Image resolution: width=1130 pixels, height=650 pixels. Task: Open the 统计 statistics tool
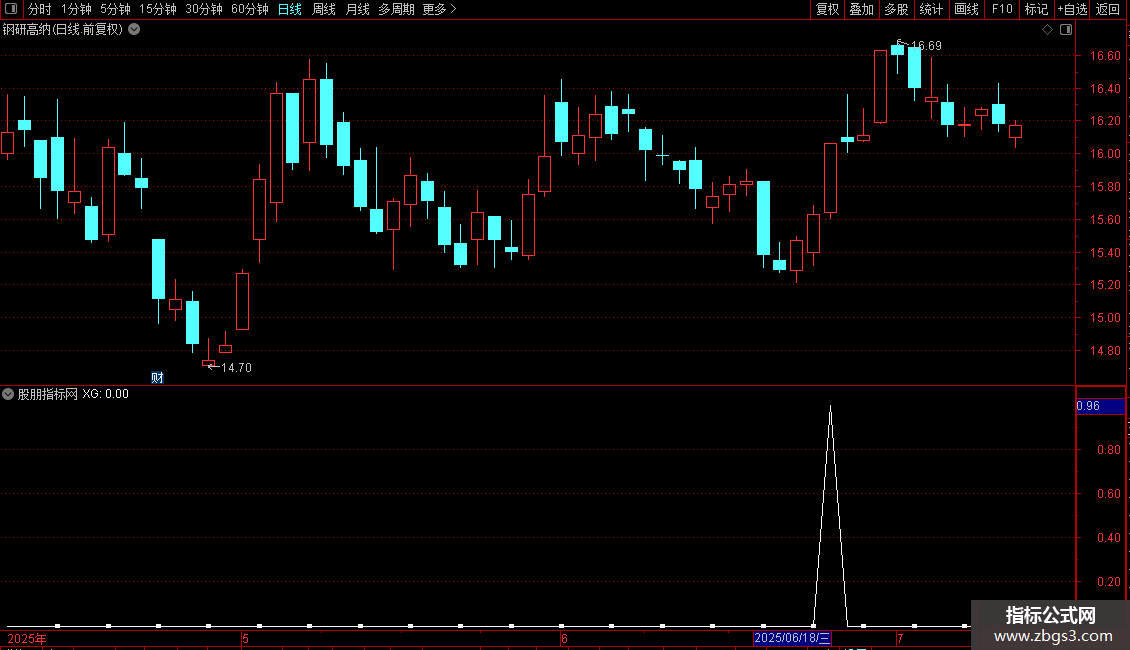[x=931, y=9]
